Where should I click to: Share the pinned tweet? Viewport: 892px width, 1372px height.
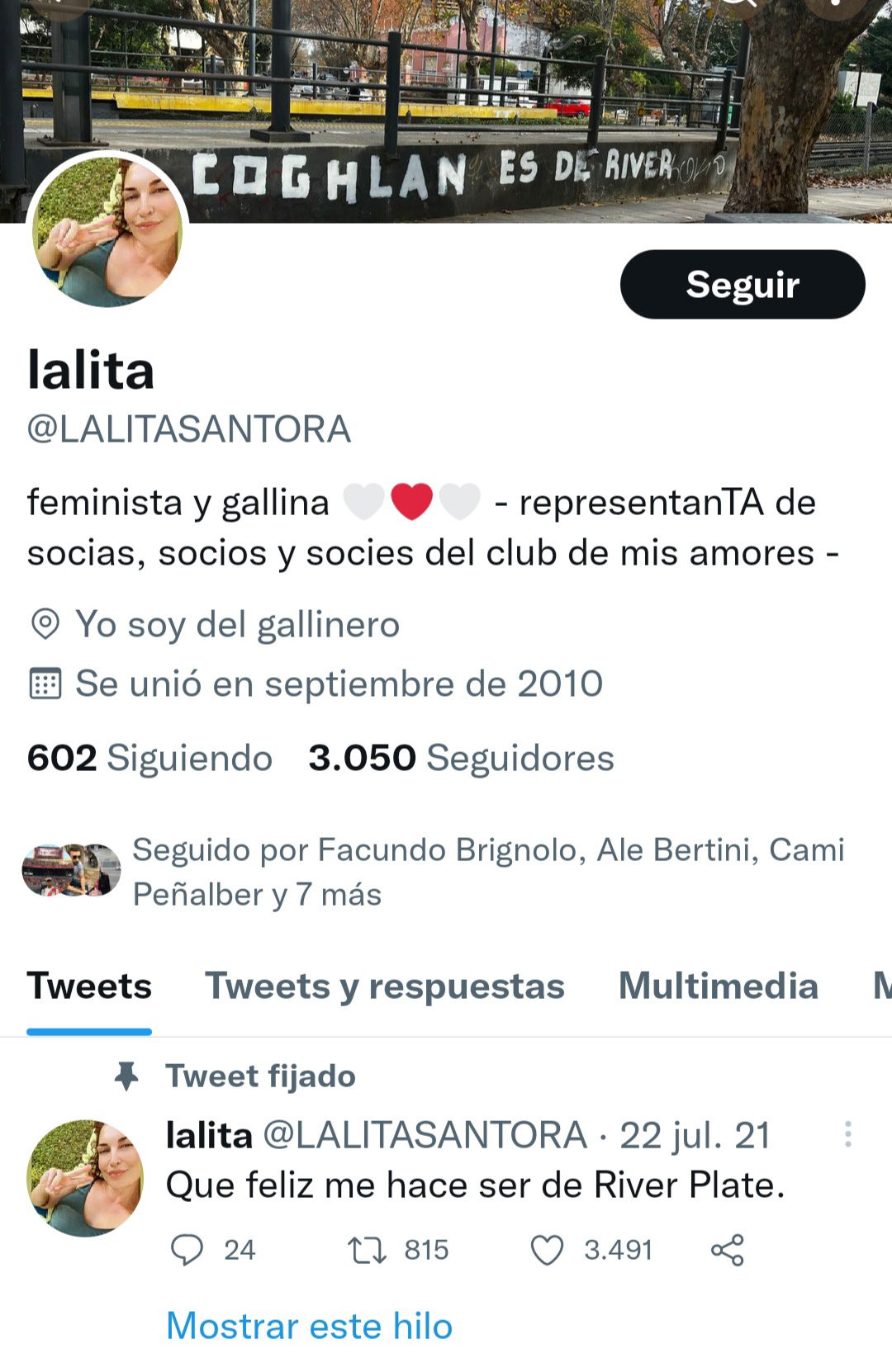click(x=728, y=1250)
